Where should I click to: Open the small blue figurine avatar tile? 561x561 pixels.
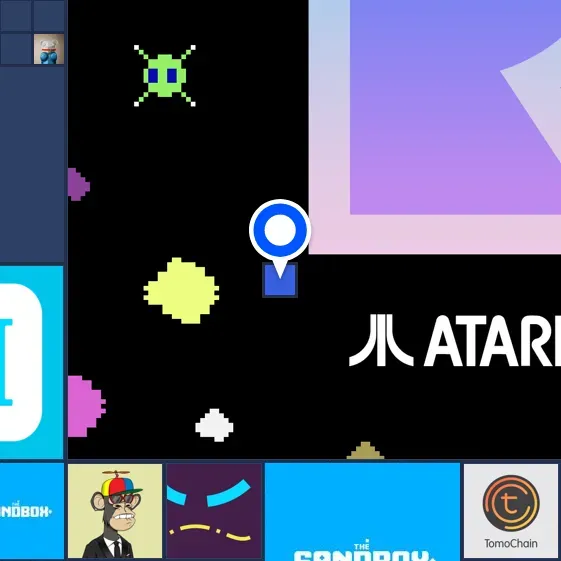tap(49, 49)
